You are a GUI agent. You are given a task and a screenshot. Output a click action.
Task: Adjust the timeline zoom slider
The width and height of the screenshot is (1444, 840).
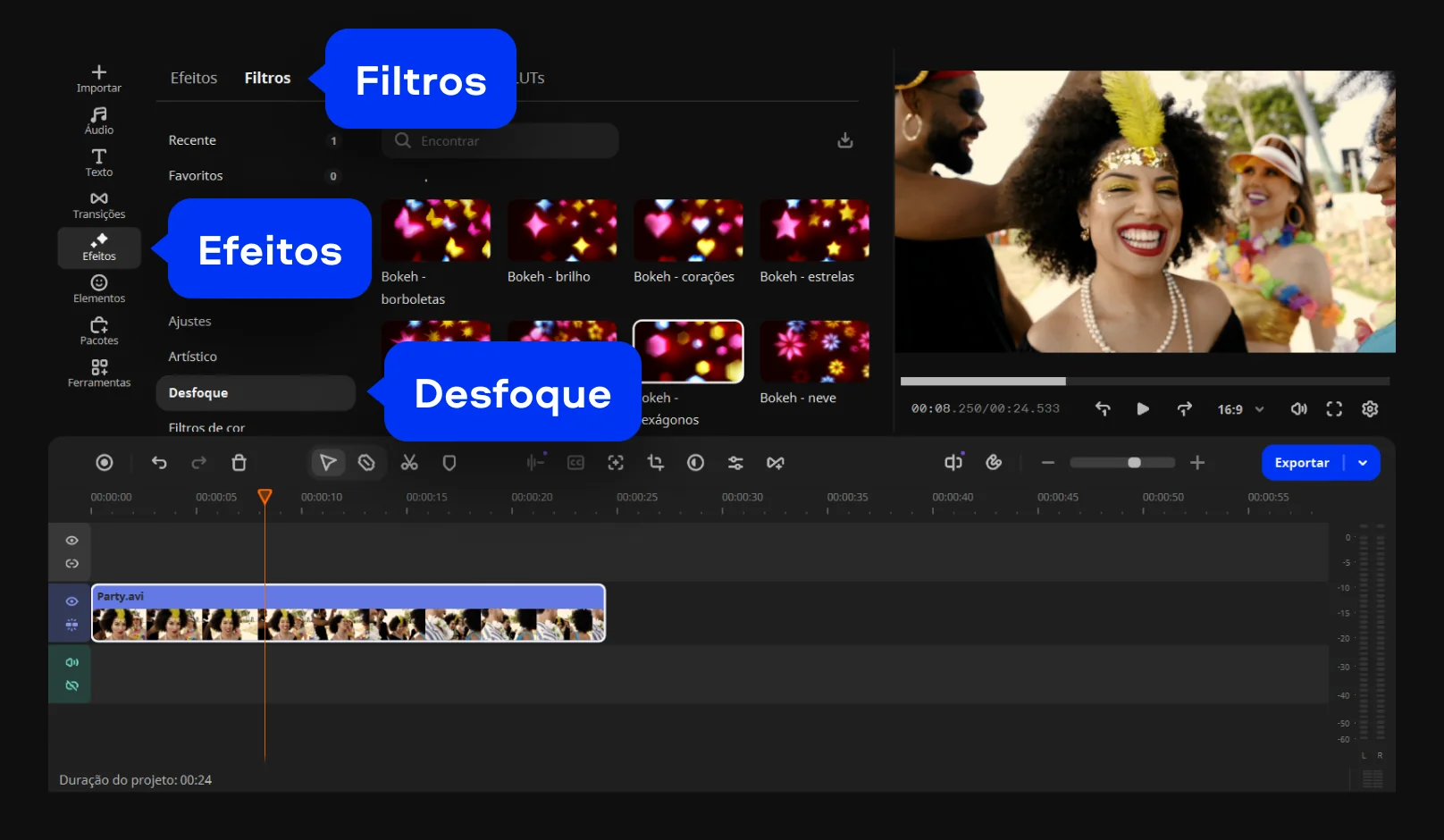coord(1133,462)
